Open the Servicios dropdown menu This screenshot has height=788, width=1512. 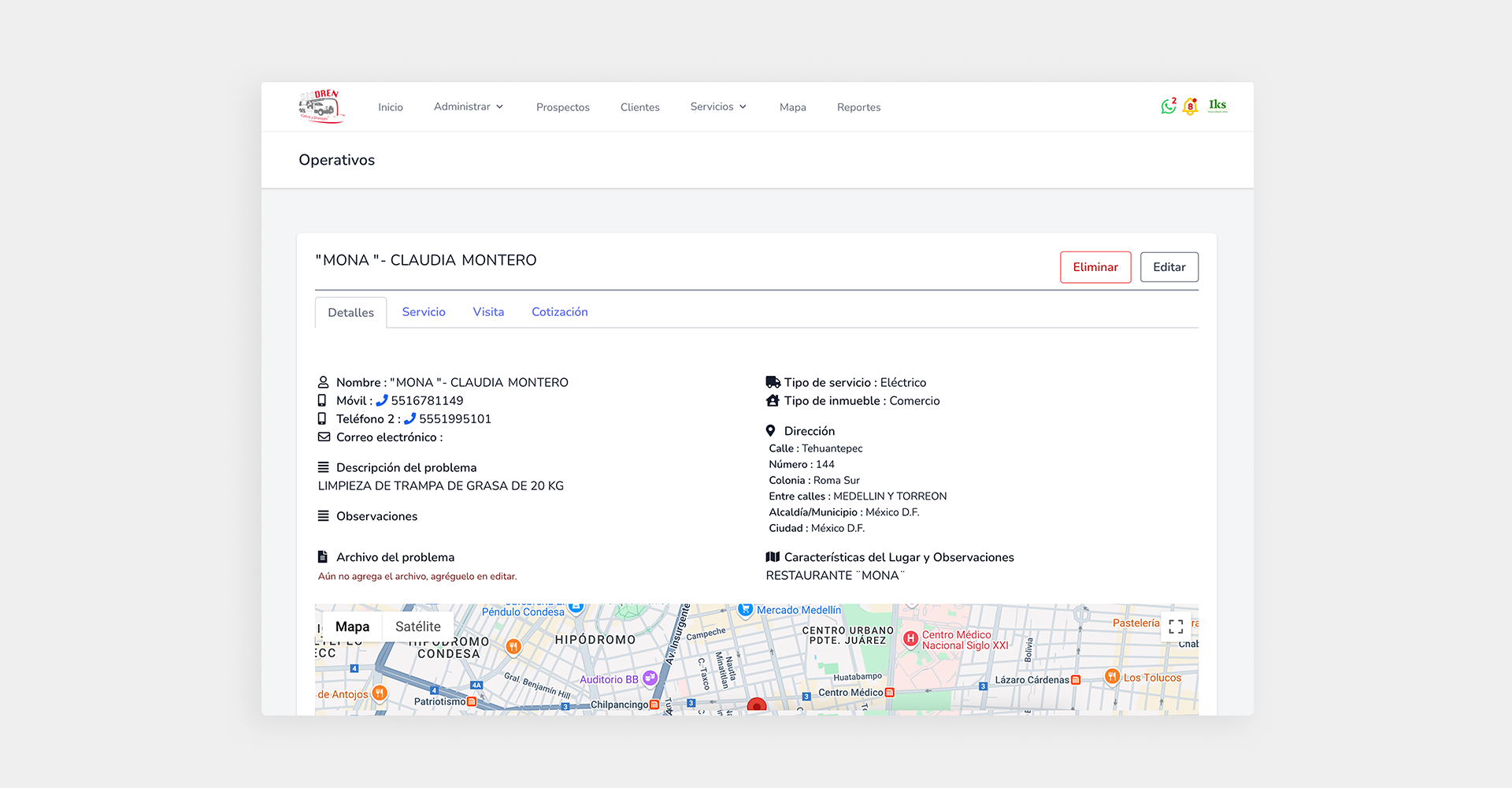pos(718,106)
